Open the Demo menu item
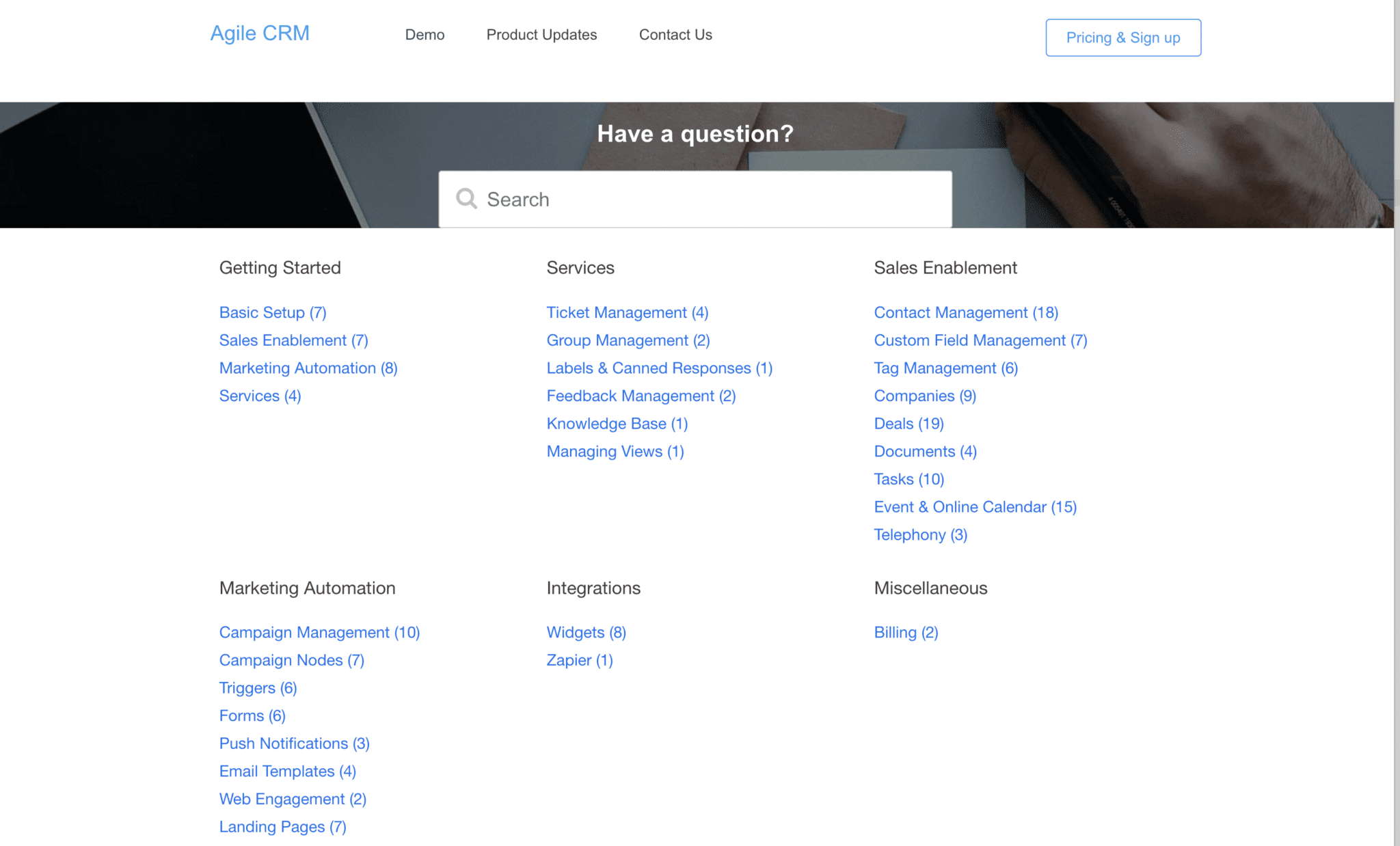 (425, 35)
